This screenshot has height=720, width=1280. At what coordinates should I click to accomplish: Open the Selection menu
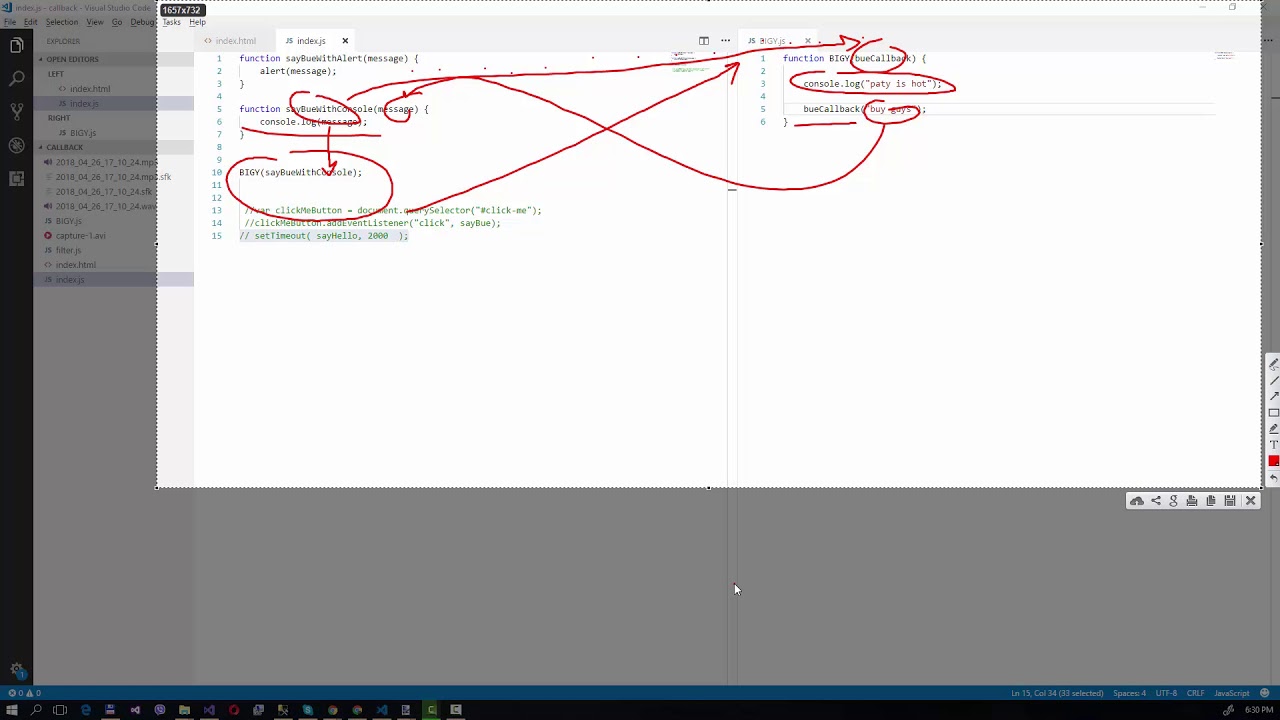(62, 22)
